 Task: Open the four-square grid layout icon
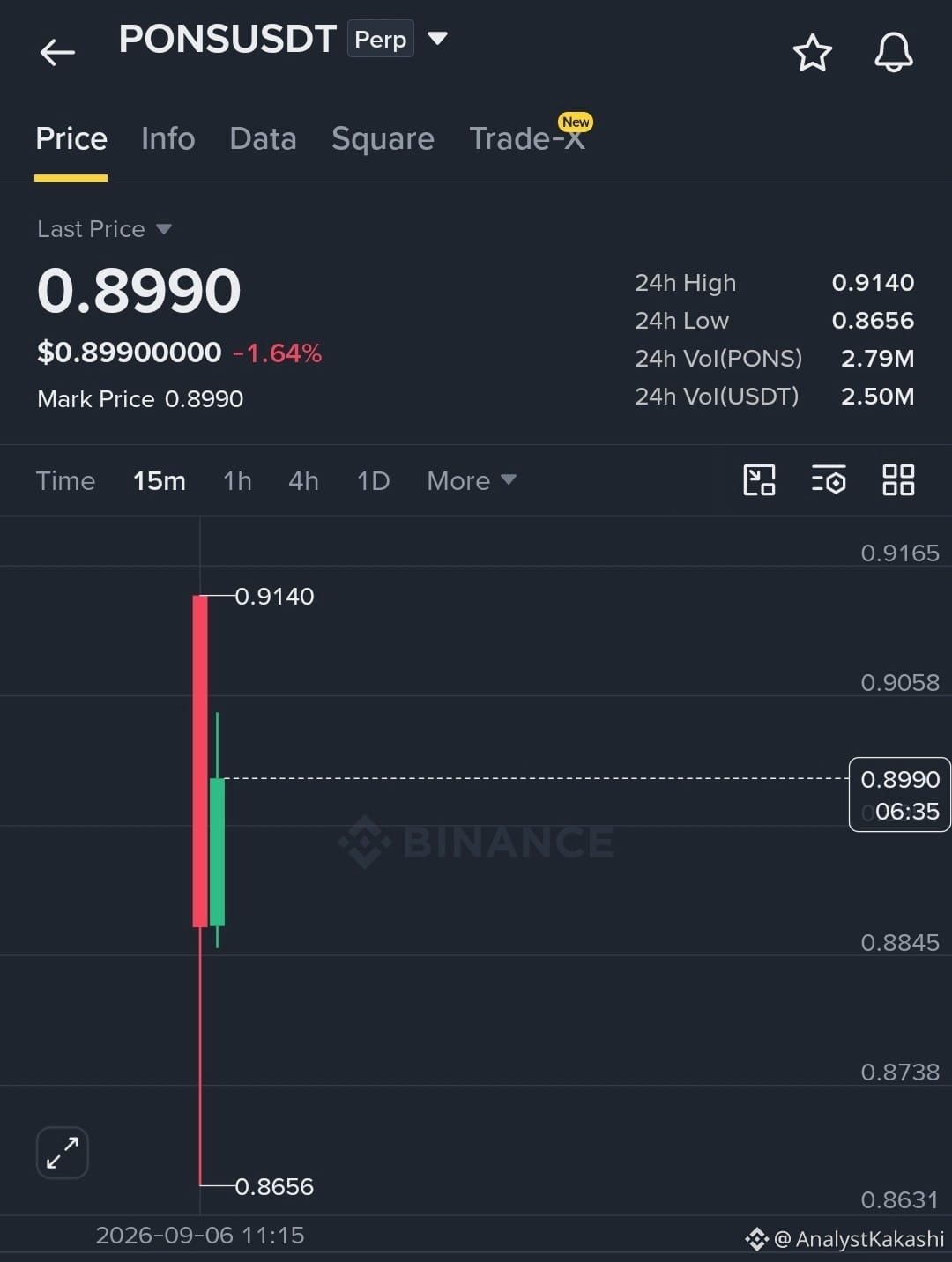898,480
